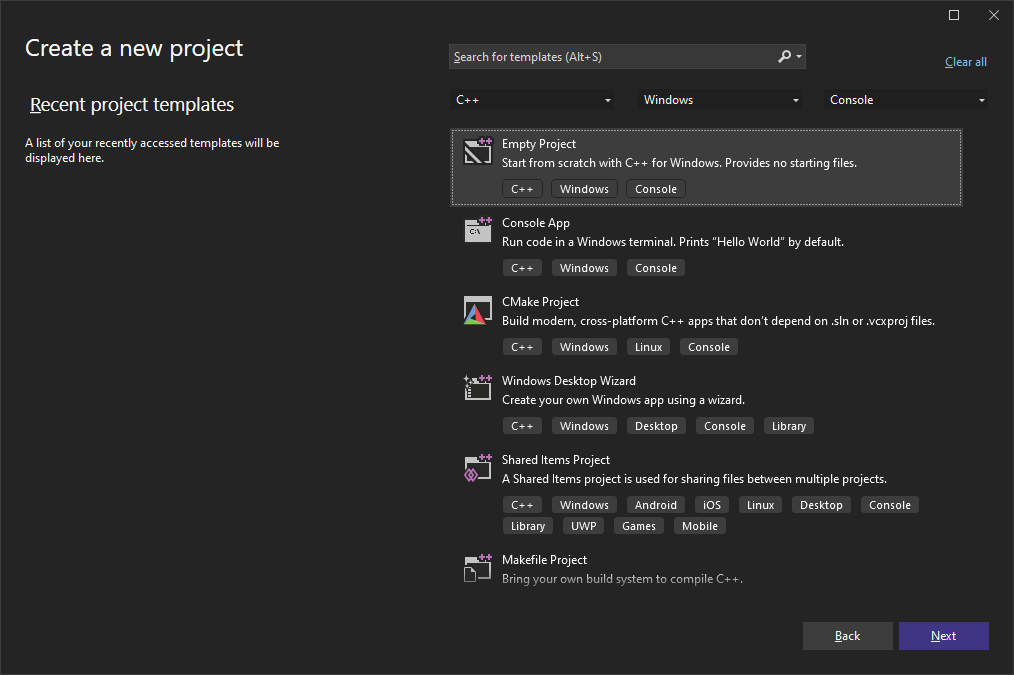The height and width of the screenshot is (675, 1014).
Task: Click the Console tag under Console App
Action: coord(656,268)
